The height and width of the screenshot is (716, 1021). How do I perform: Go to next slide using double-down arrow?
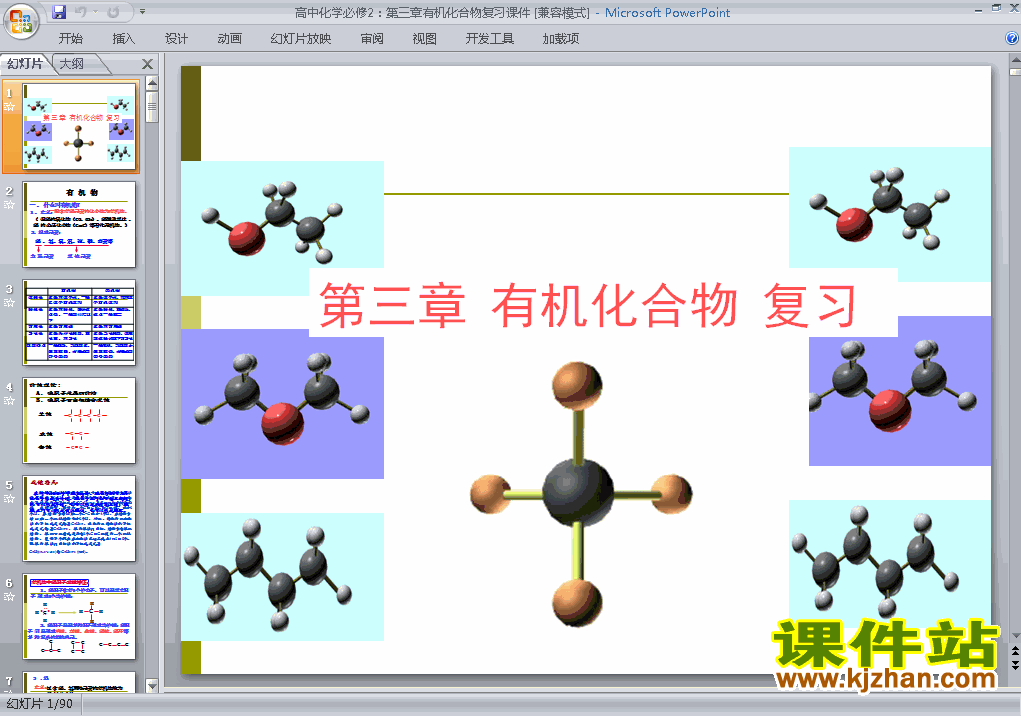(x=1015, y=665)
